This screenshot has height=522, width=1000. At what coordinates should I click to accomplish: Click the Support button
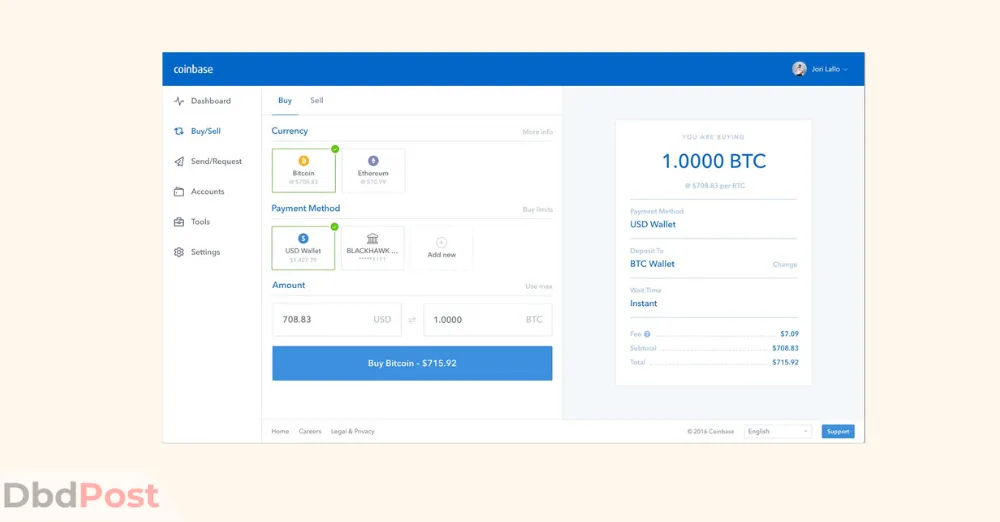point(838,431)
